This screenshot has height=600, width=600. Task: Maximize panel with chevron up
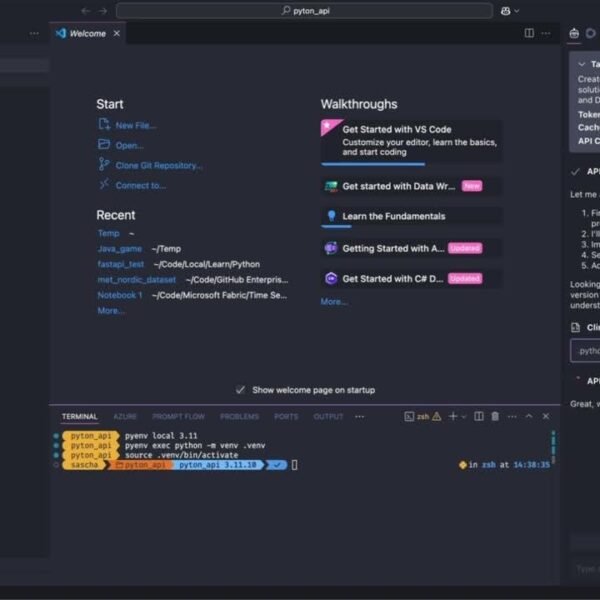click(x=529, y=416)
